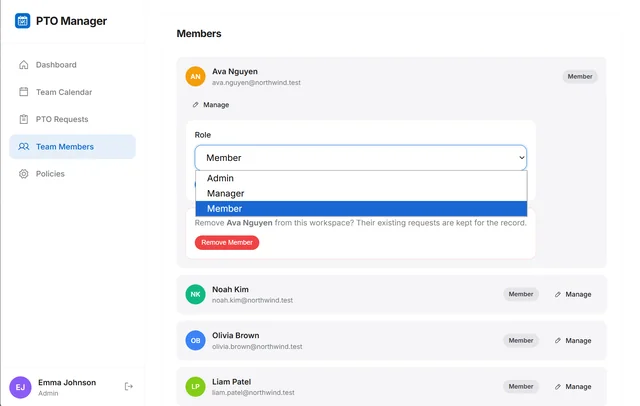Click the Remove Member button
Screen dimensions: 640x406
(x=227, y=242)
